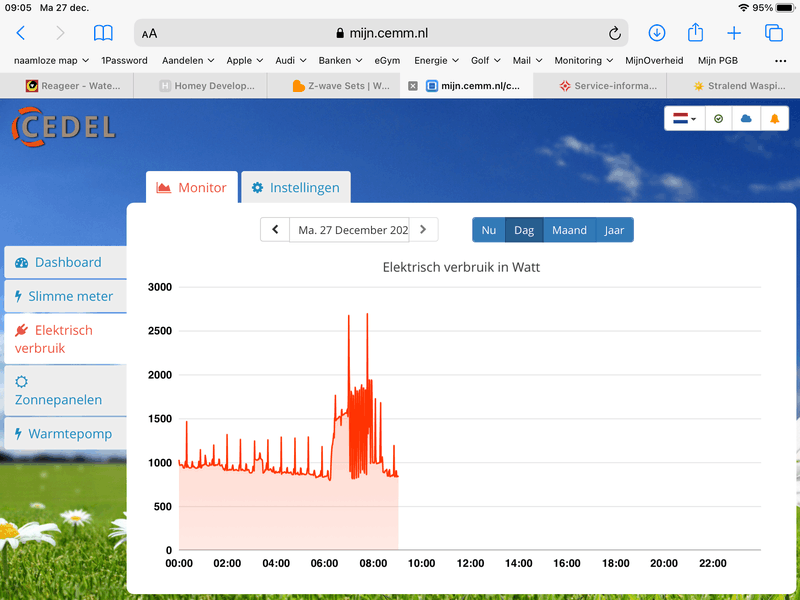Expand Aandelen bookmark folder
Image resolution: width=800 pixels, height=600 pixels.
coord(188,60)
